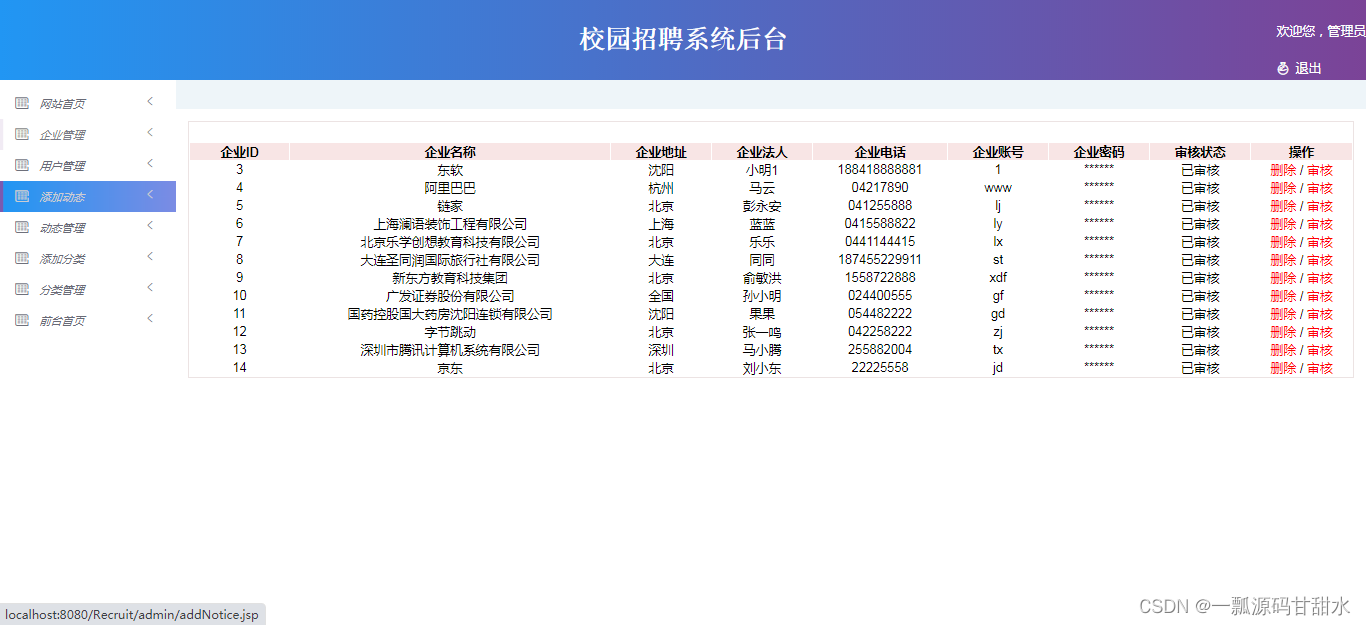
Task: Click the grid icon beside 用户管理
Action: tap(22, 165)
